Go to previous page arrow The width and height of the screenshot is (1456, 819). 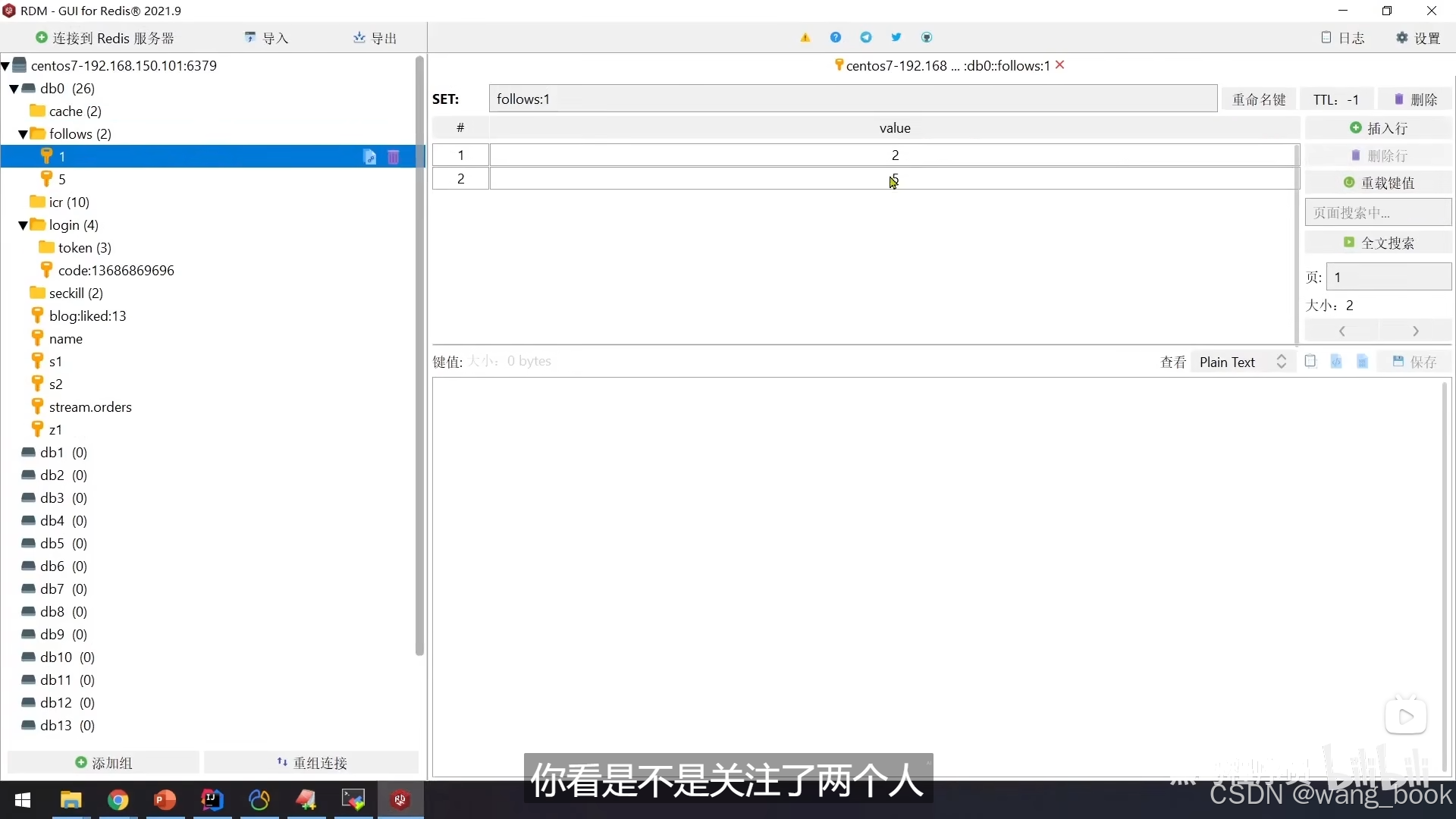tap(1342, 331)
